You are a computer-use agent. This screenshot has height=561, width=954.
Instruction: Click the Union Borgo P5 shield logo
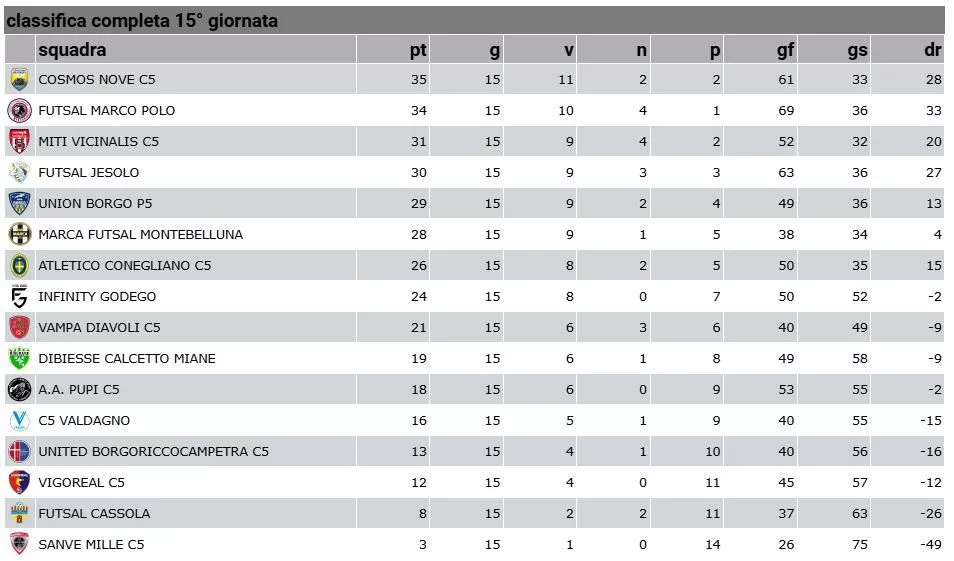19,203
